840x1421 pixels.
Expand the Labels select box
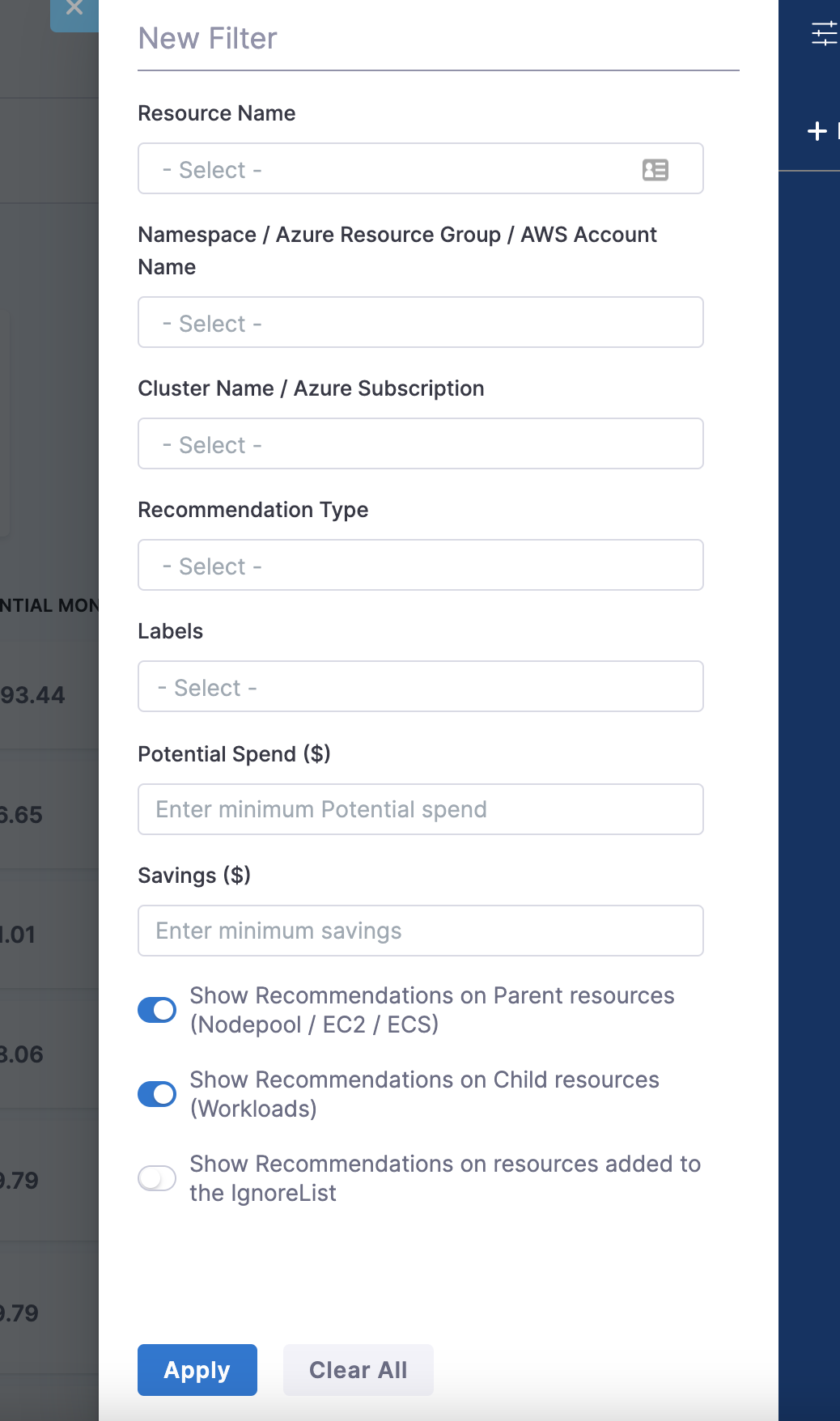coord(420,687)
